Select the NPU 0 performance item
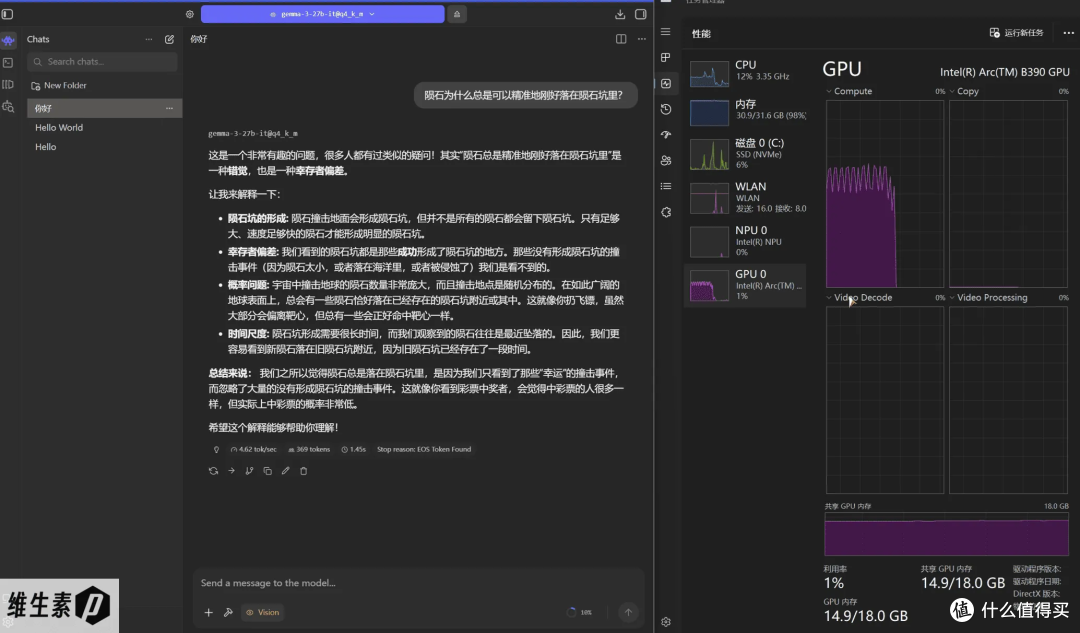 pos(747,241)
